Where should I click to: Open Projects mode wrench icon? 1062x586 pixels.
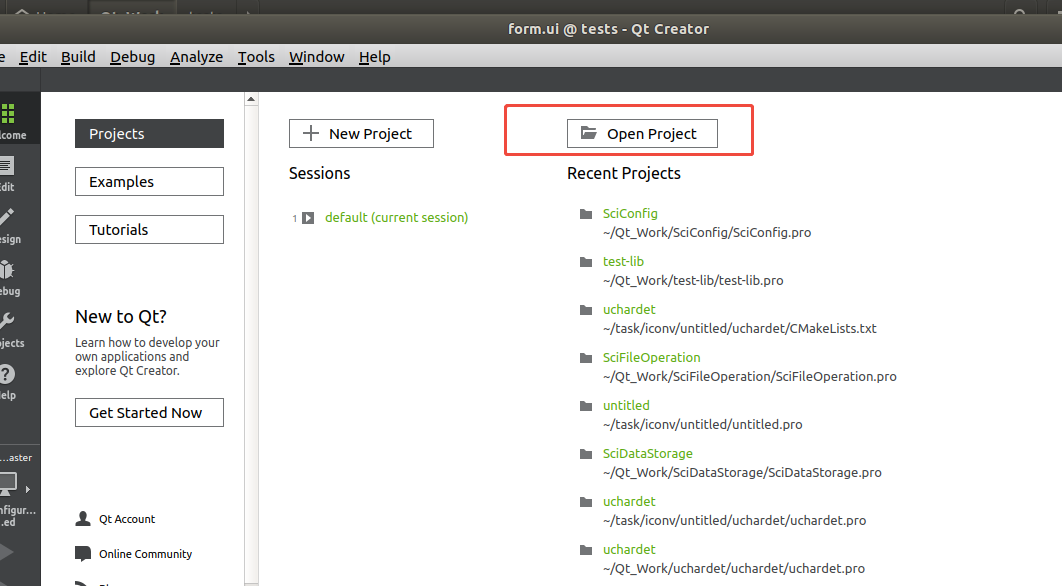(x=7, y=321)
